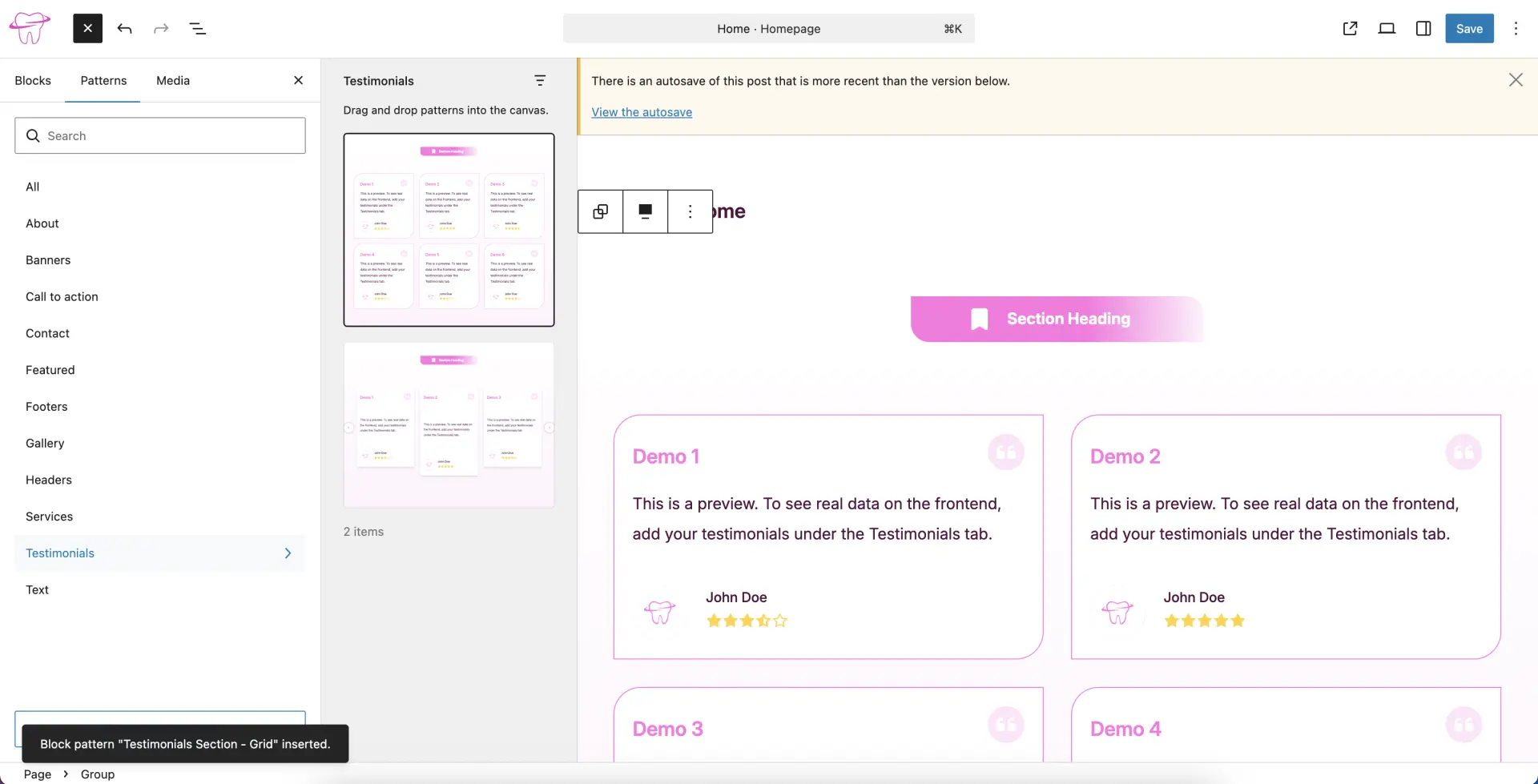Viewport: 1538px width, 784px height.
Task: Click the tooth avatar on Demo 2 card
Action: click(1117, 612)
